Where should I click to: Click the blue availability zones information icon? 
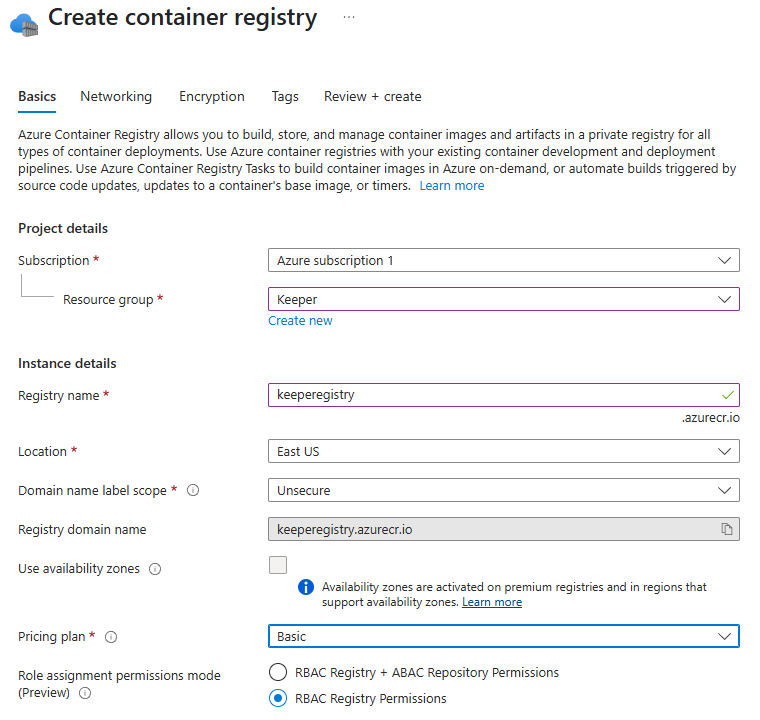(306, 587)
